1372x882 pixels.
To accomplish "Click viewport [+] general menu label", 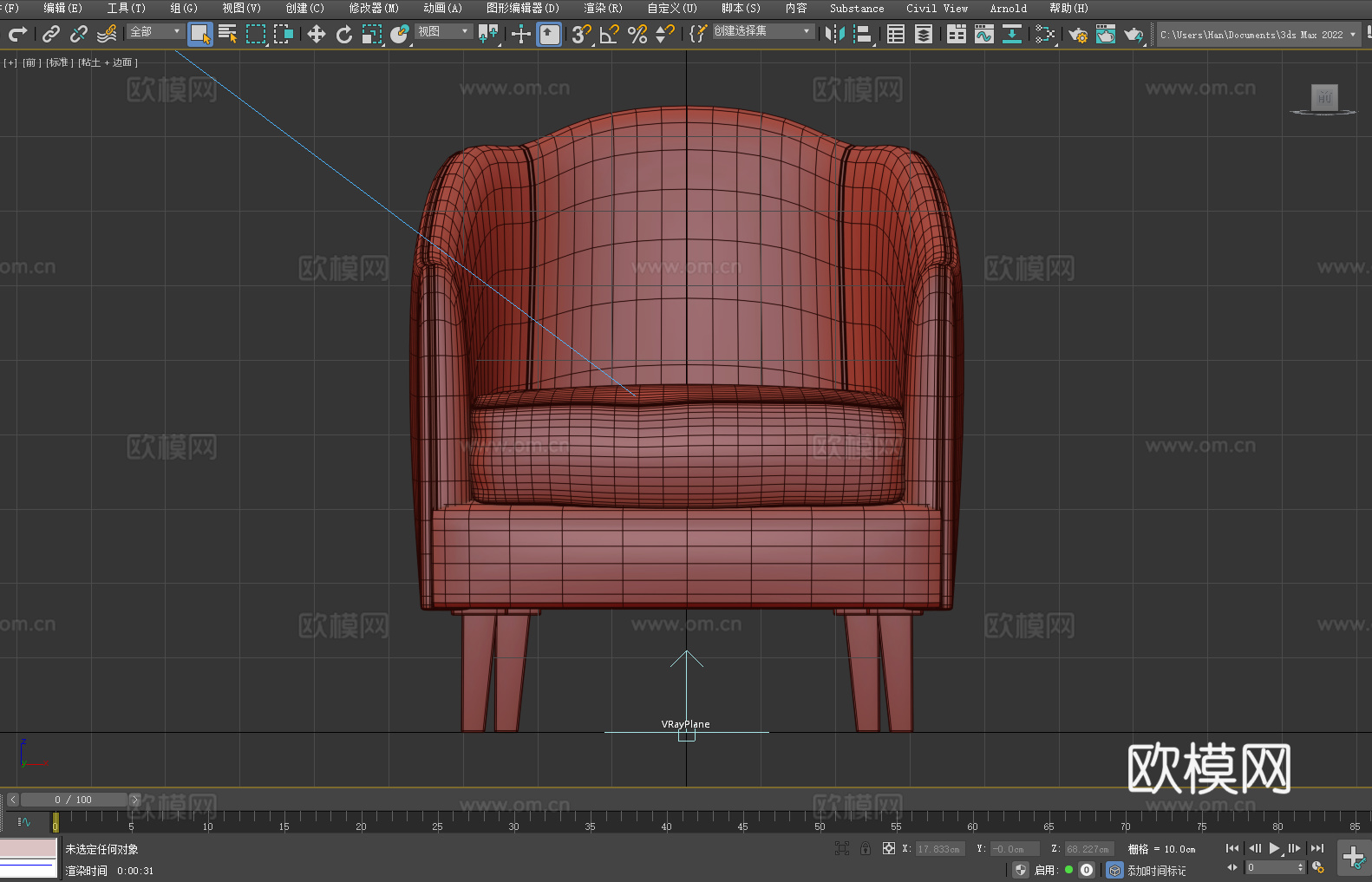I will [x=10, y=62].
